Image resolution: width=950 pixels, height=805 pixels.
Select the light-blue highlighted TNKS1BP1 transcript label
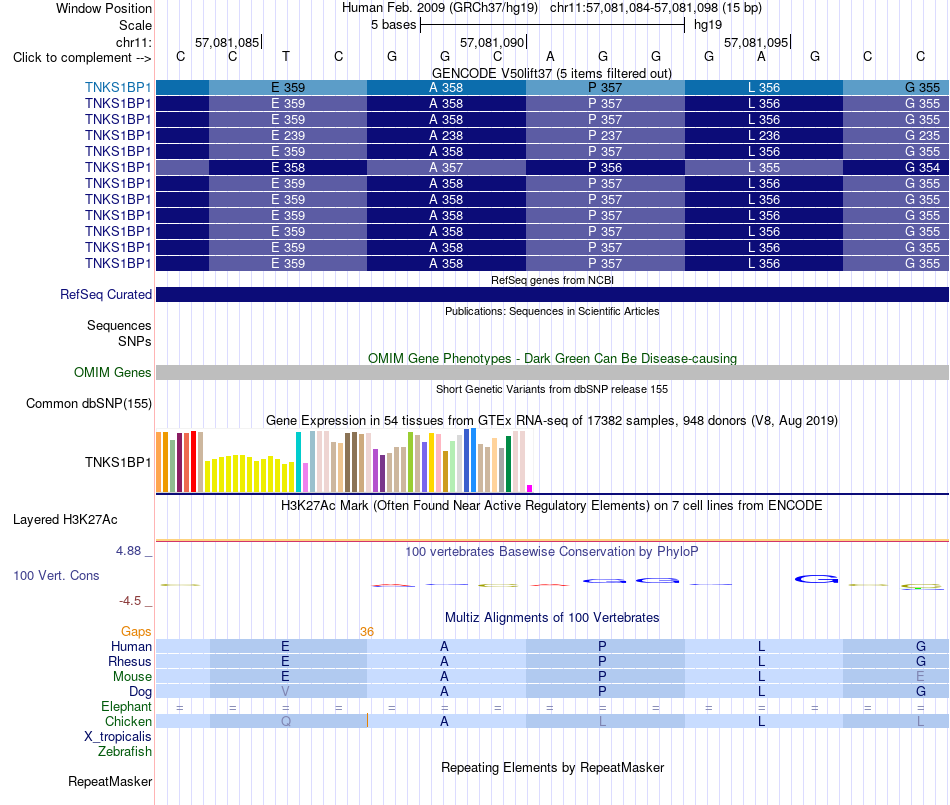coord(118,88)
